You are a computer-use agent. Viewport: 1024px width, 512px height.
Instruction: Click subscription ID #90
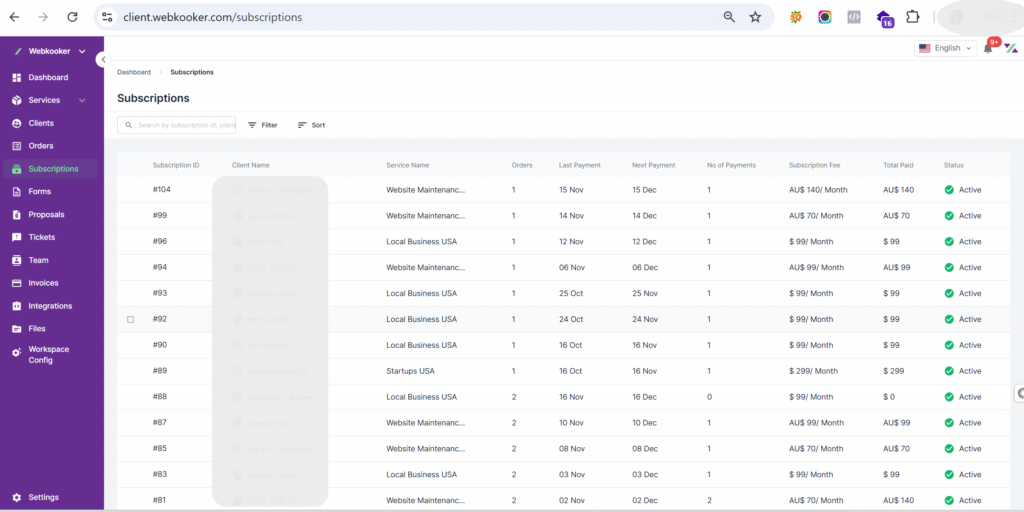pyautogui.click(x=159, y=345)
